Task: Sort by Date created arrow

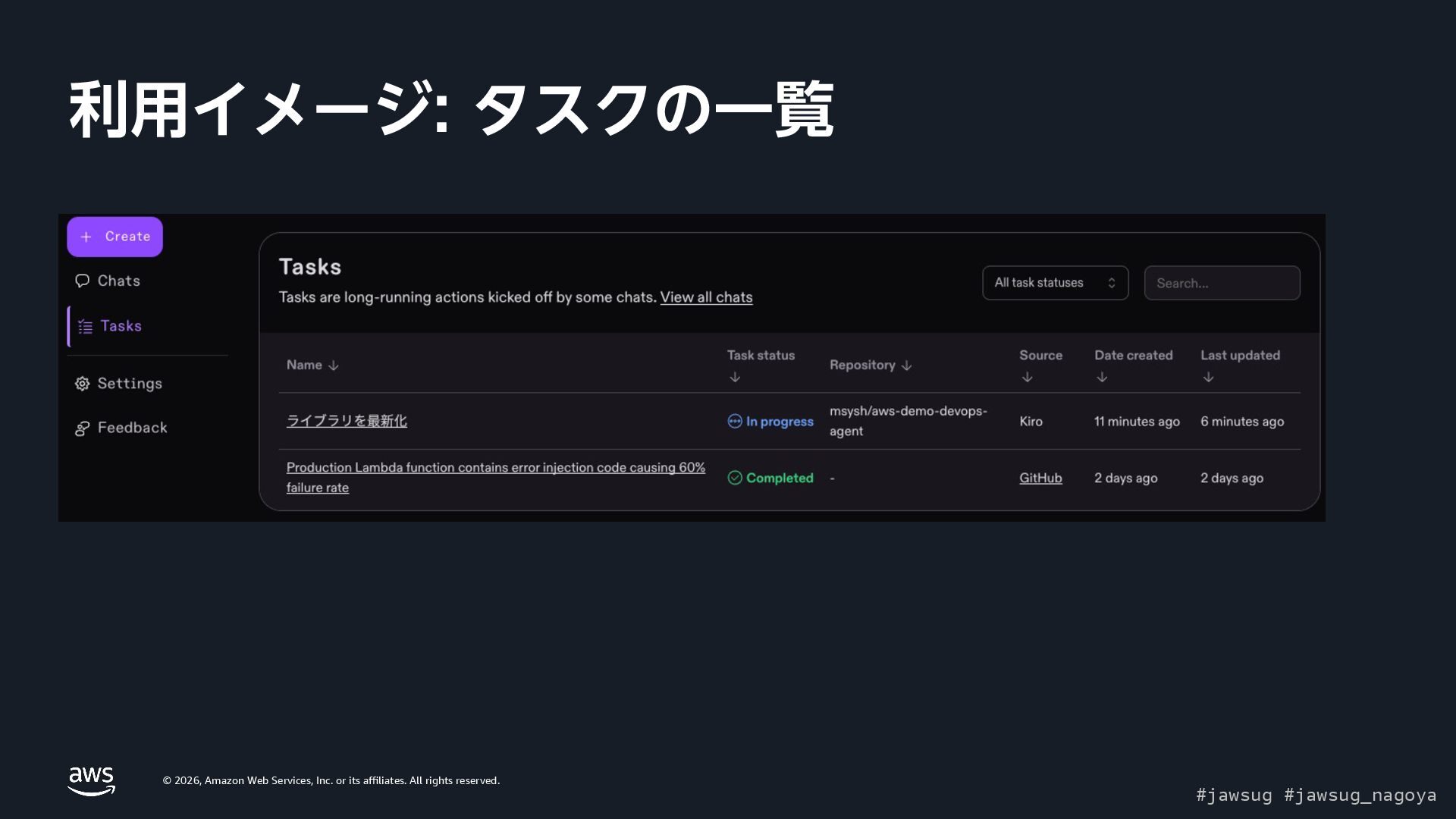Action: coord(1102,377)
